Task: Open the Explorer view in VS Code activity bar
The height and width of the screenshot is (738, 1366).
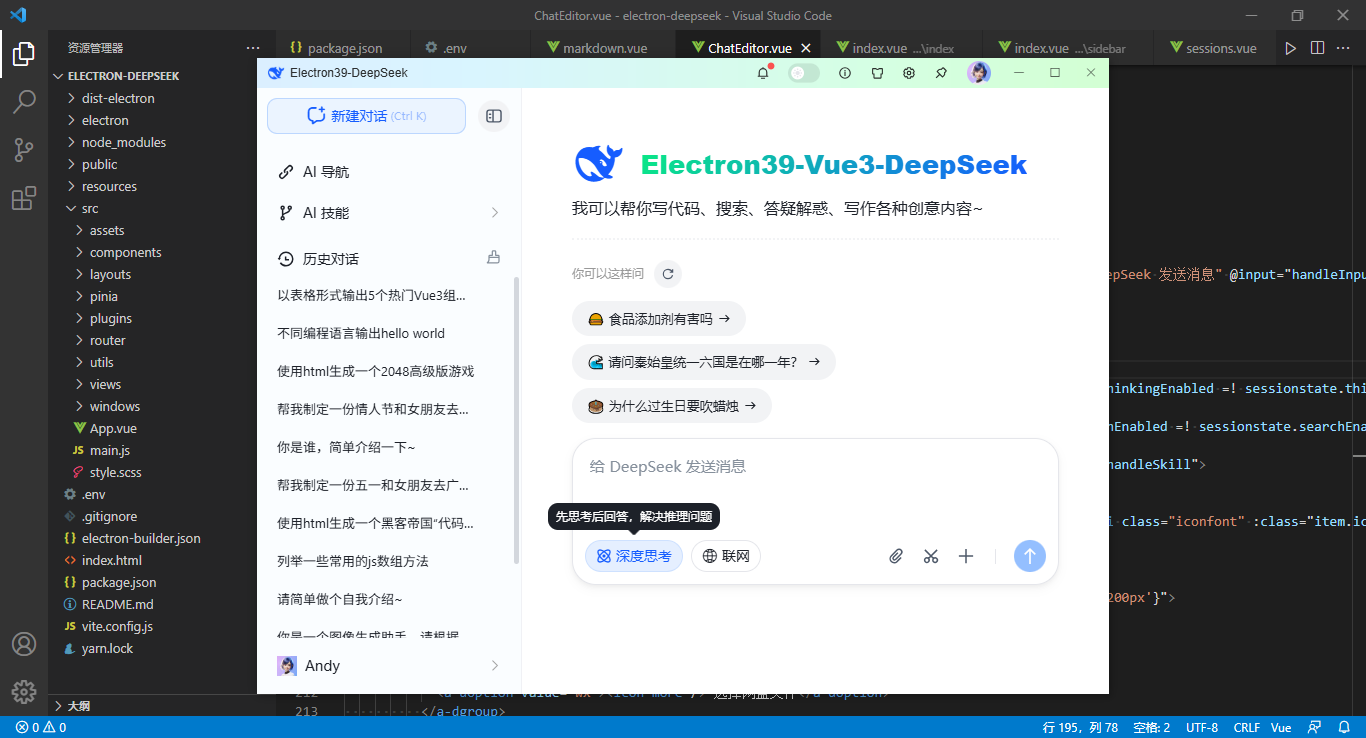Action: tap(24, 54)
